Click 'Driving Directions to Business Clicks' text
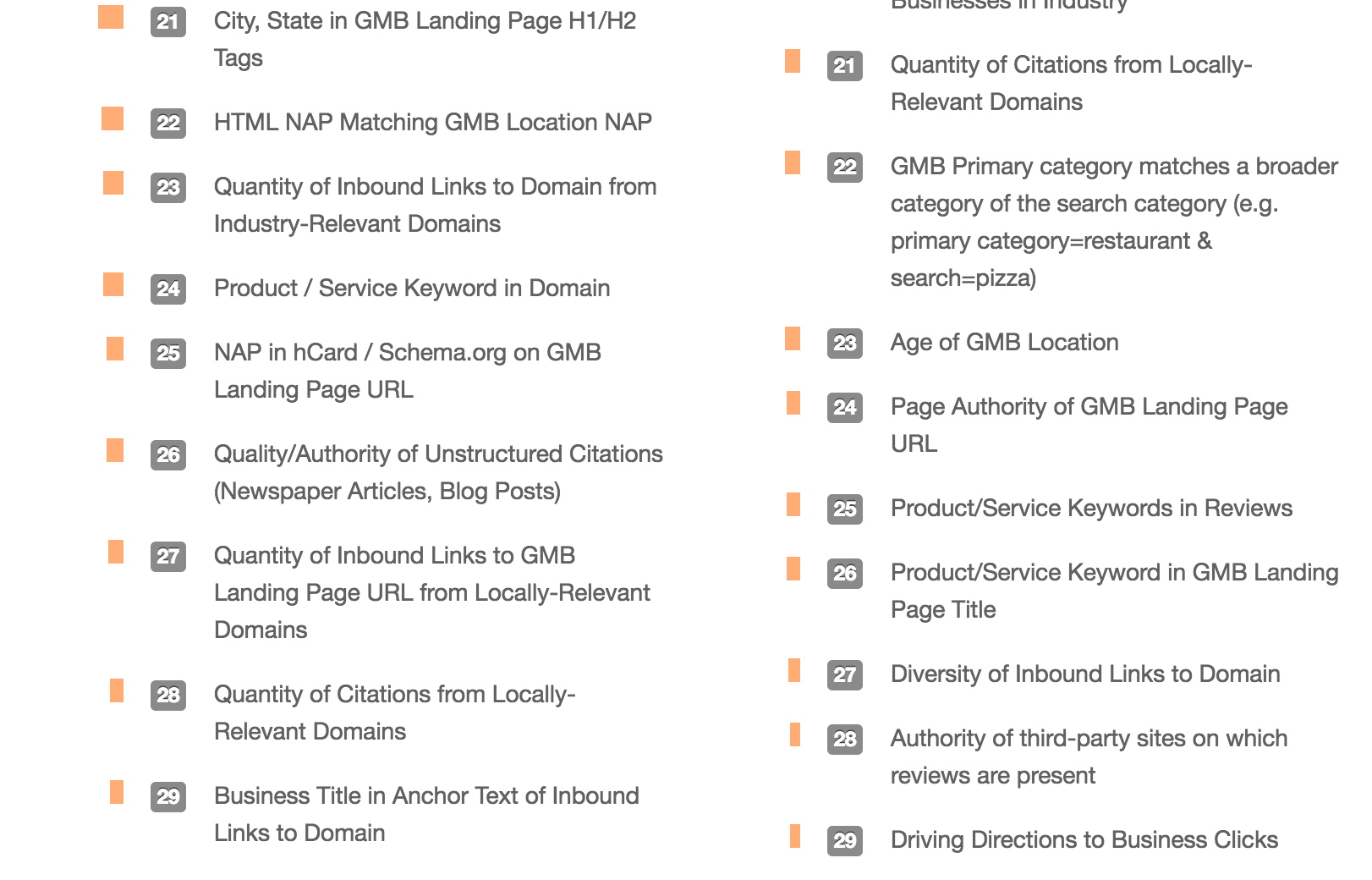The image size is (1372, 880). (x=1084, y=839)
